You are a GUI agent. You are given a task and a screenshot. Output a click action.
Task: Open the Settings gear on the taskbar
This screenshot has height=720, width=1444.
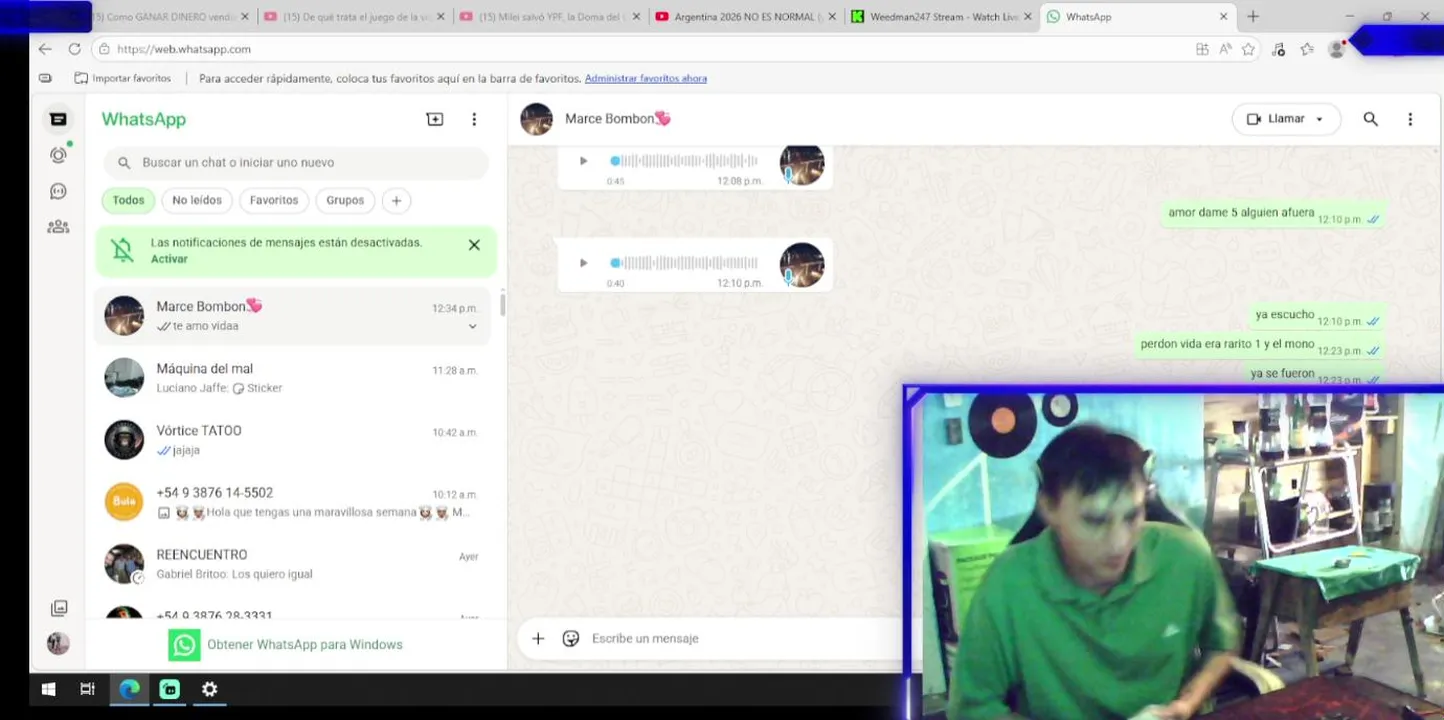[209, 689]
